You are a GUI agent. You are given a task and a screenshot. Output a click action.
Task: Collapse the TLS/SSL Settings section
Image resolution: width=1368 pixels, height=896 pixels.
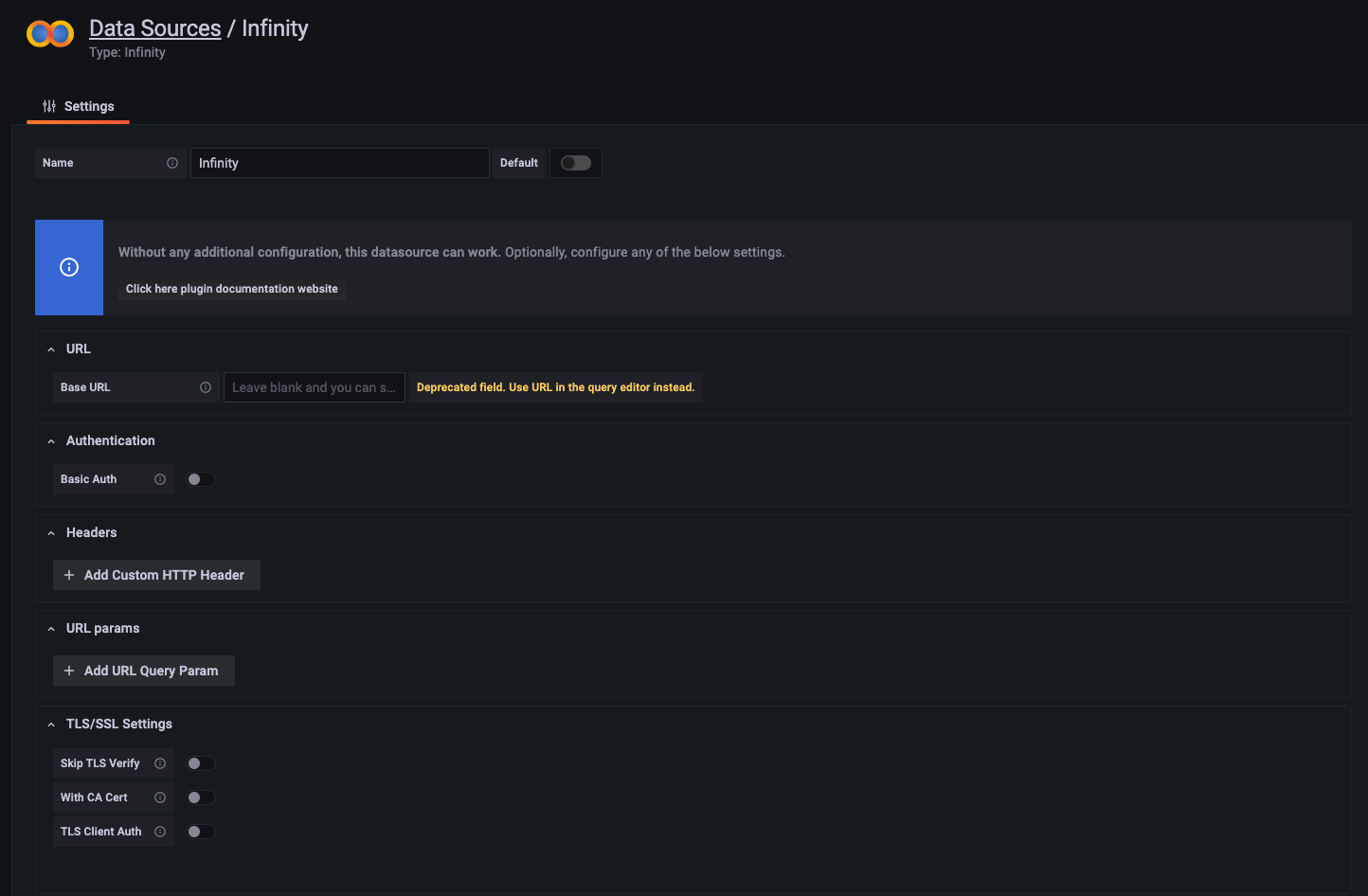pyautogui.click(x=50, y=723)
